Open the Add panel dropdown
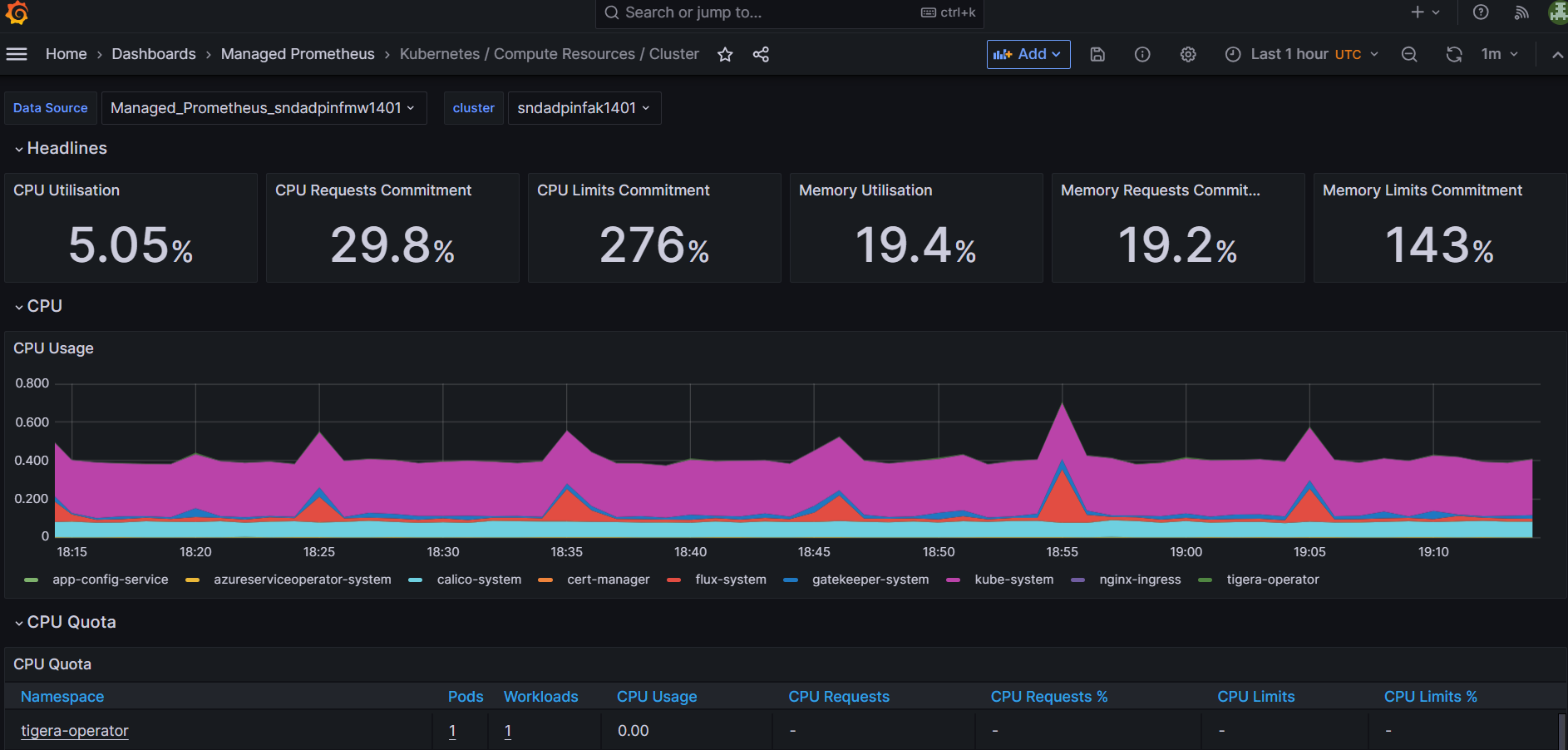This screenshot has height=750, width=1568. tap(1028, 54)
